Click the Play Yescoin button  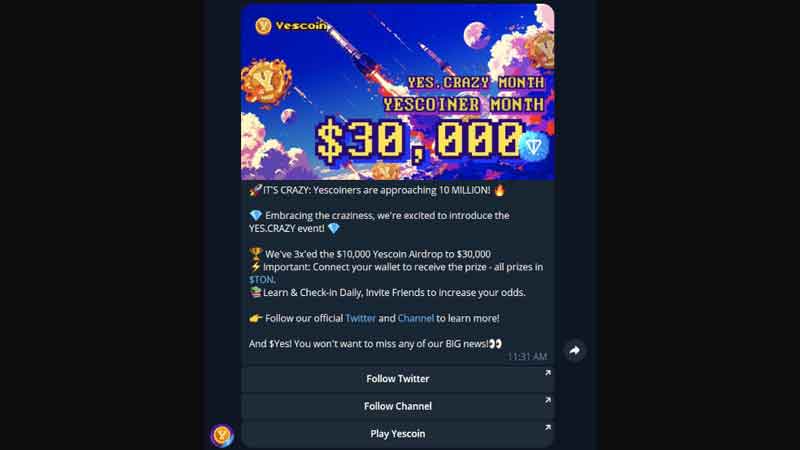pyautogui.click(x=397, y=434)
